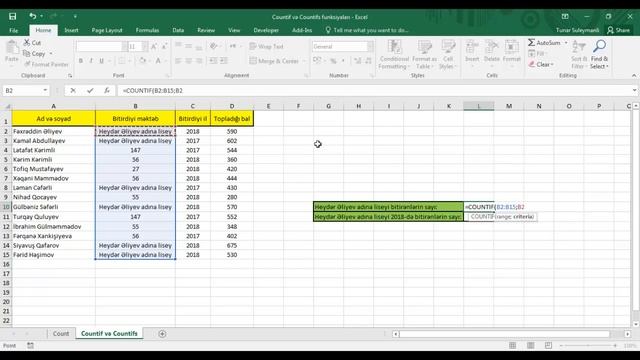Expand the Merge & Center dropdown arrow

coord(304,61)
